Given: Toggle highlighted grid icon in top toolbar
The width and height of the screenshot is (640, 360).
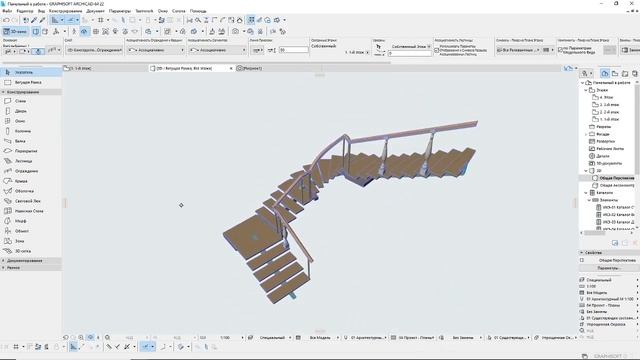Looking at the screenshot, I should [x=251, y=20].
